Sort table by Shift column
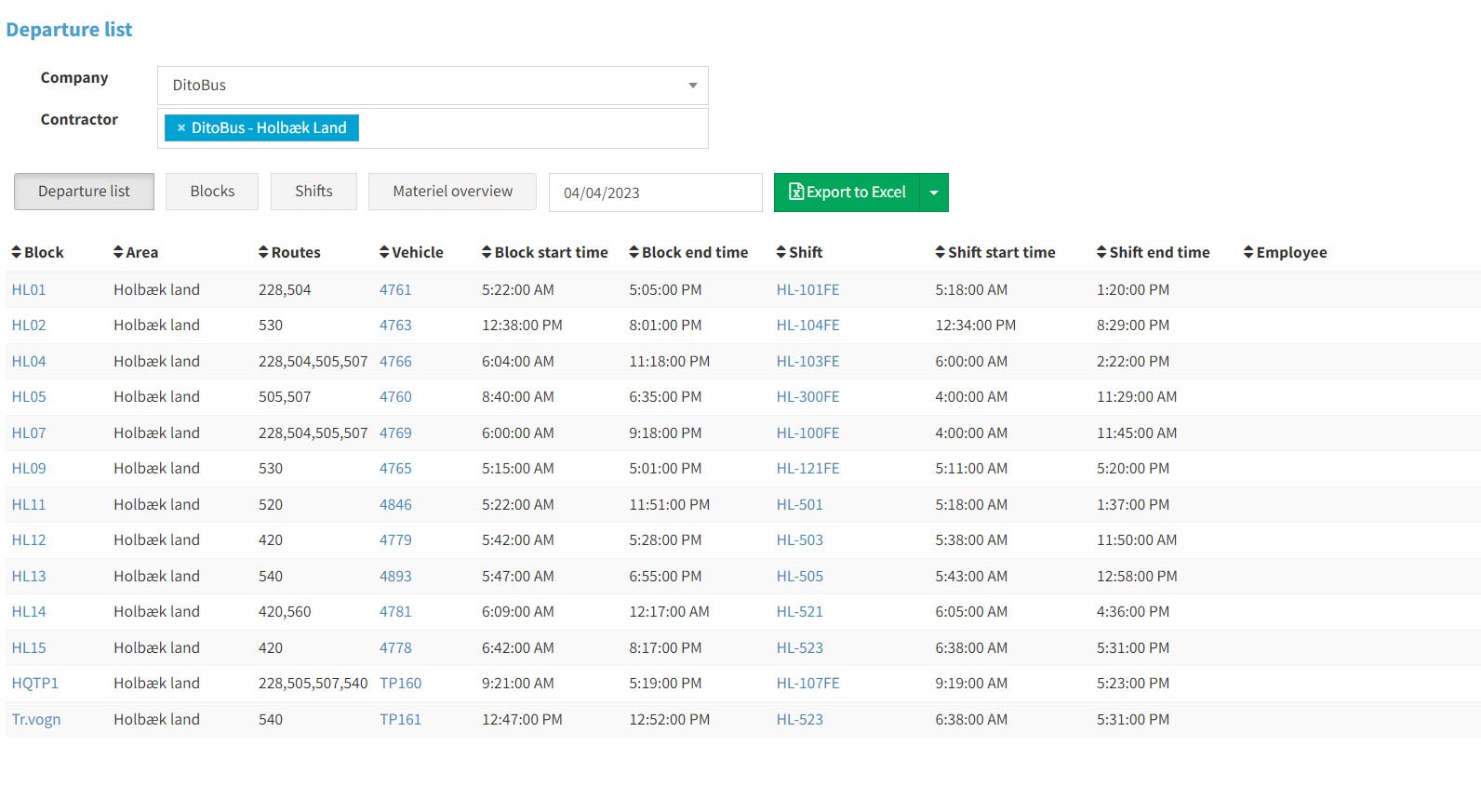Image resolution: width=1481 pixels, height=812 pixels. pos(799,252)
